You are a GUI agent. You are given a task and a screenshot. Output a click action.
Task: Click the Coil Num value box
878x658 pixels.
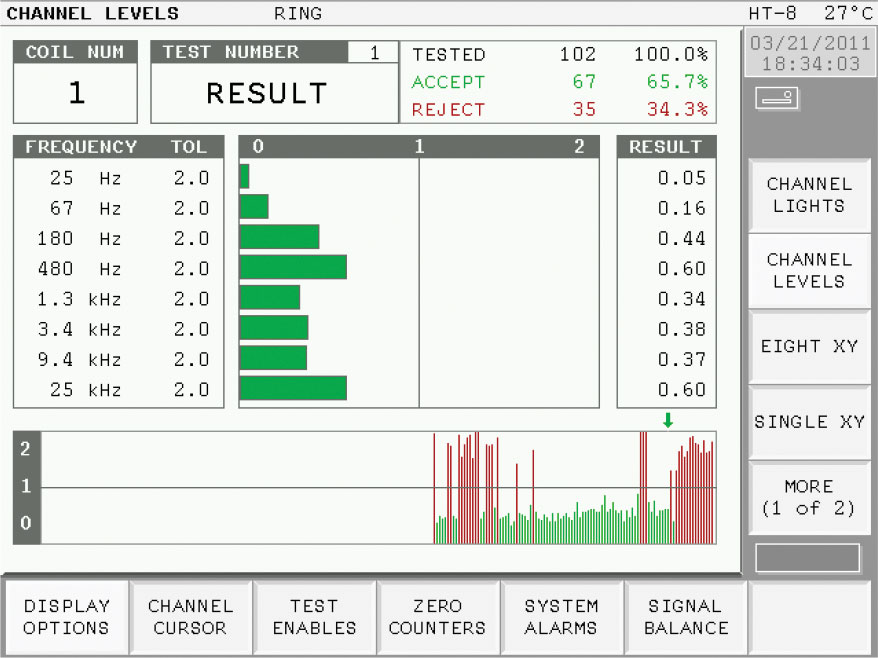coord(76,92)
